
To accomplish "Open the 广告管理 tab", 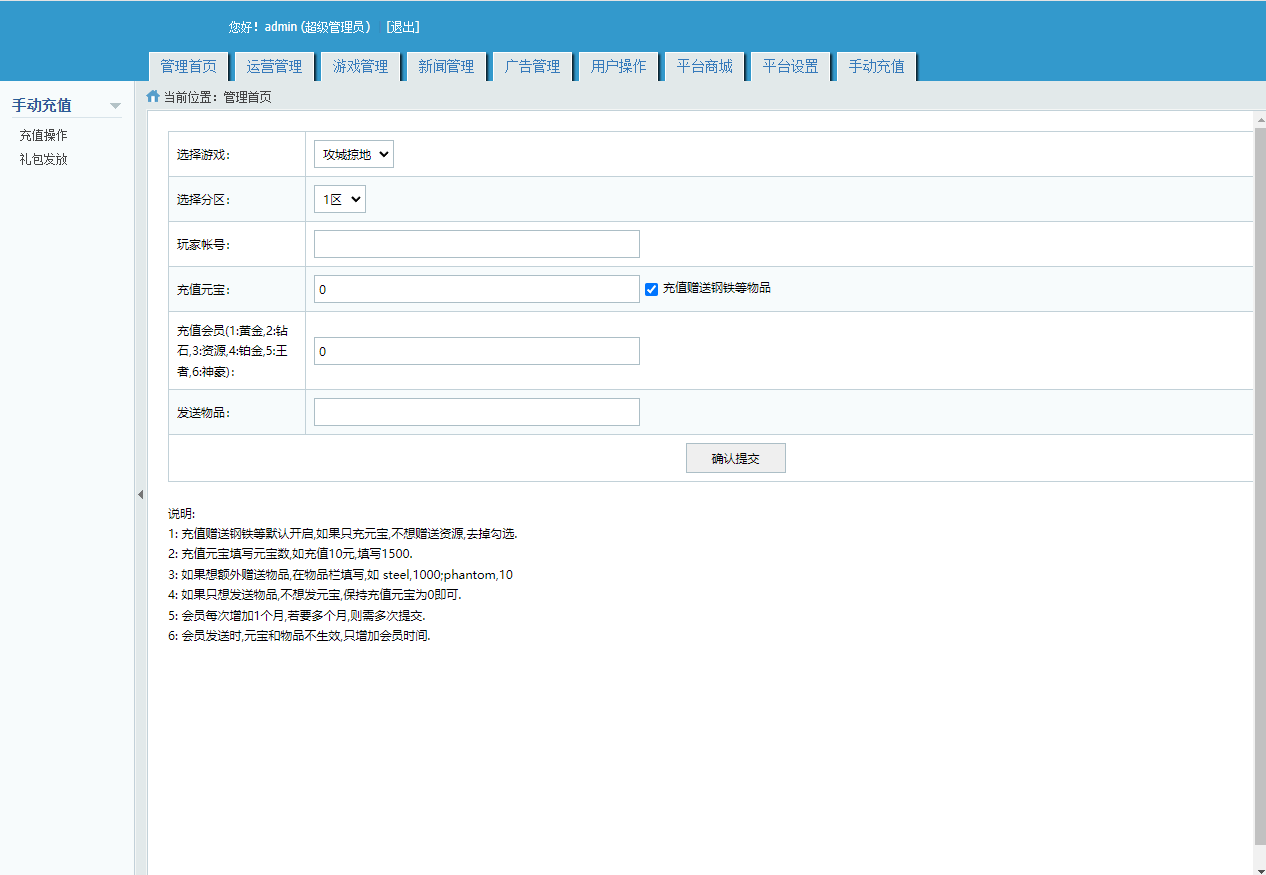I will [532, 67].
